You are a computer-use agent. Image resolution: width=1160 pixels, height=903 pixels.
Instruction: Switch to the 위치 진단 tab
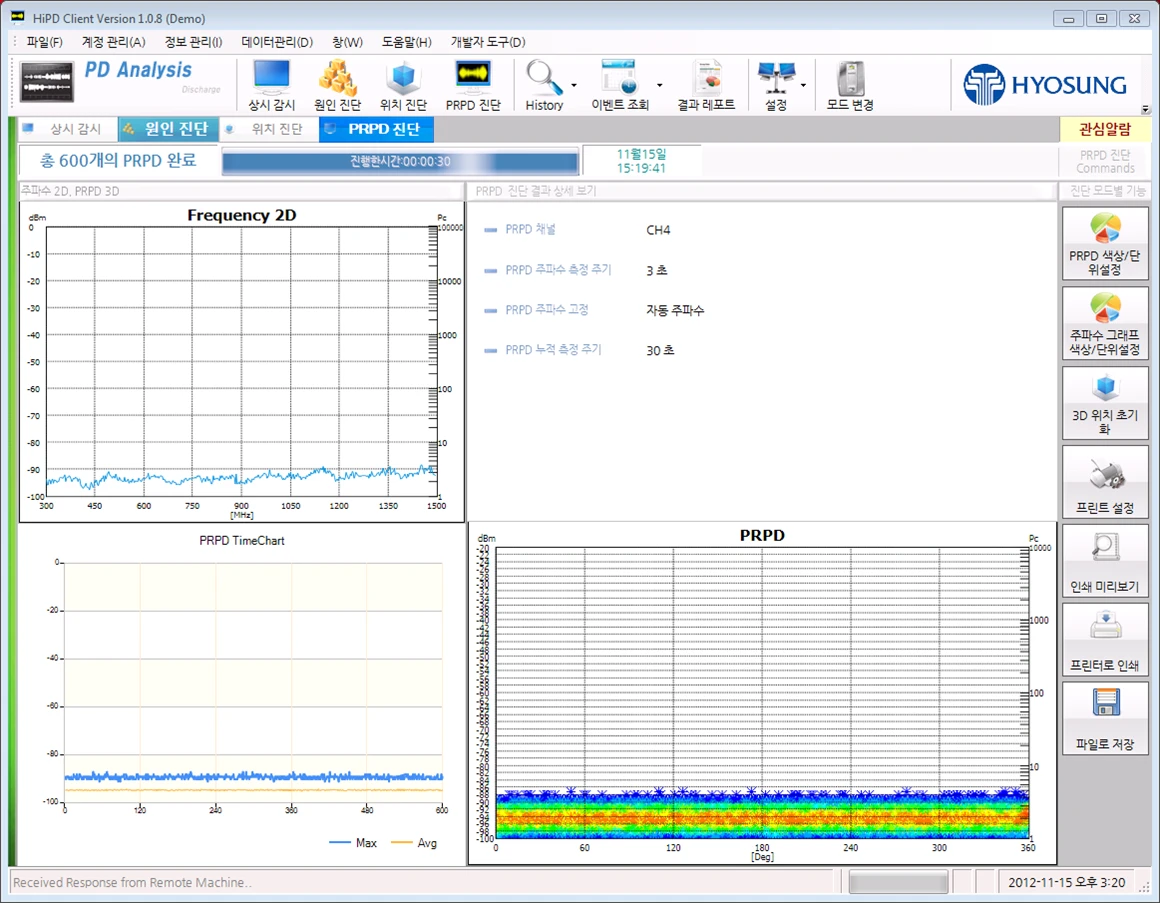click(269, 129)
